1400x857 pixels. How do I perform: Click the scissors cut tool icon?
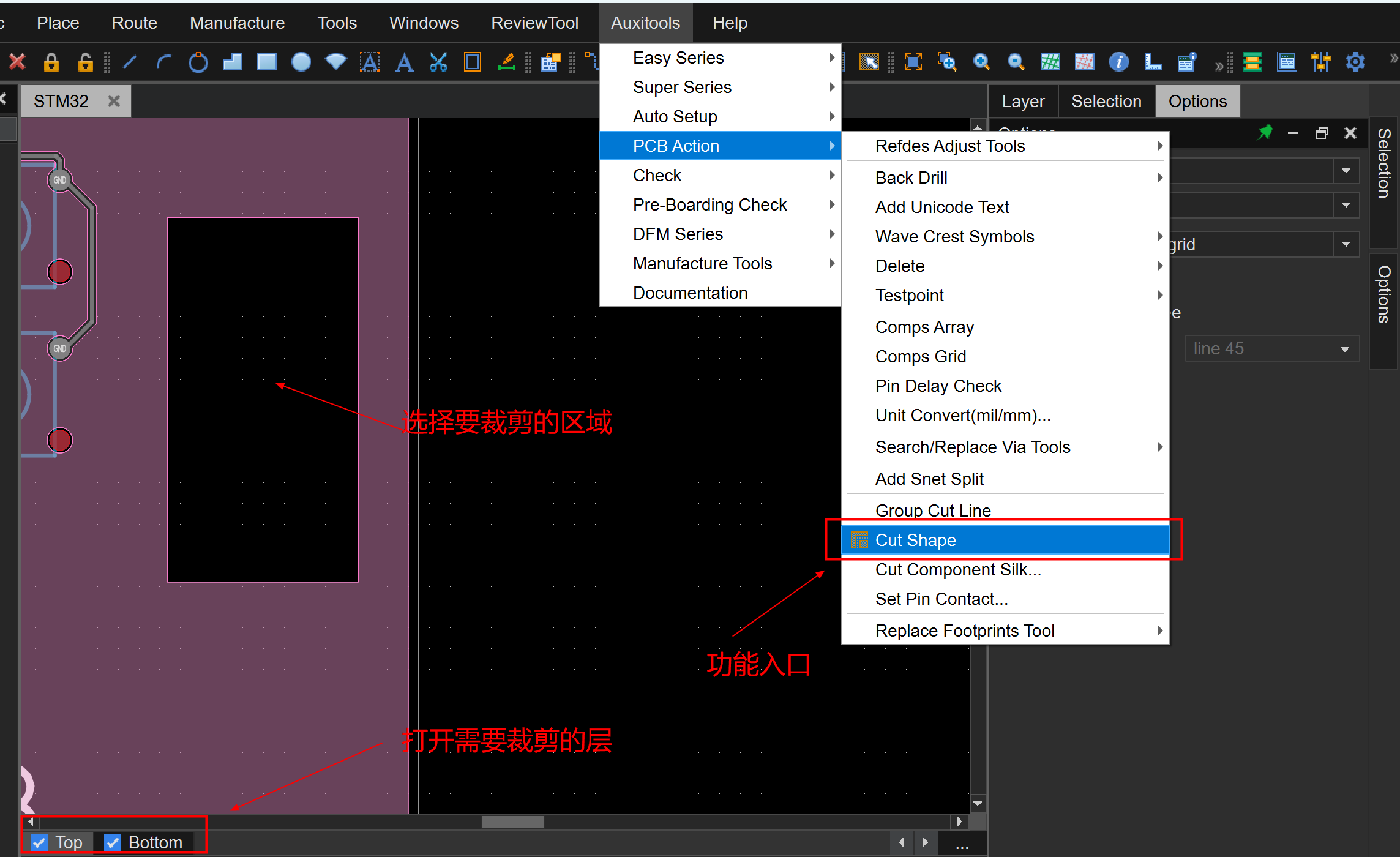pyautogui.click(x=438, y=62)
